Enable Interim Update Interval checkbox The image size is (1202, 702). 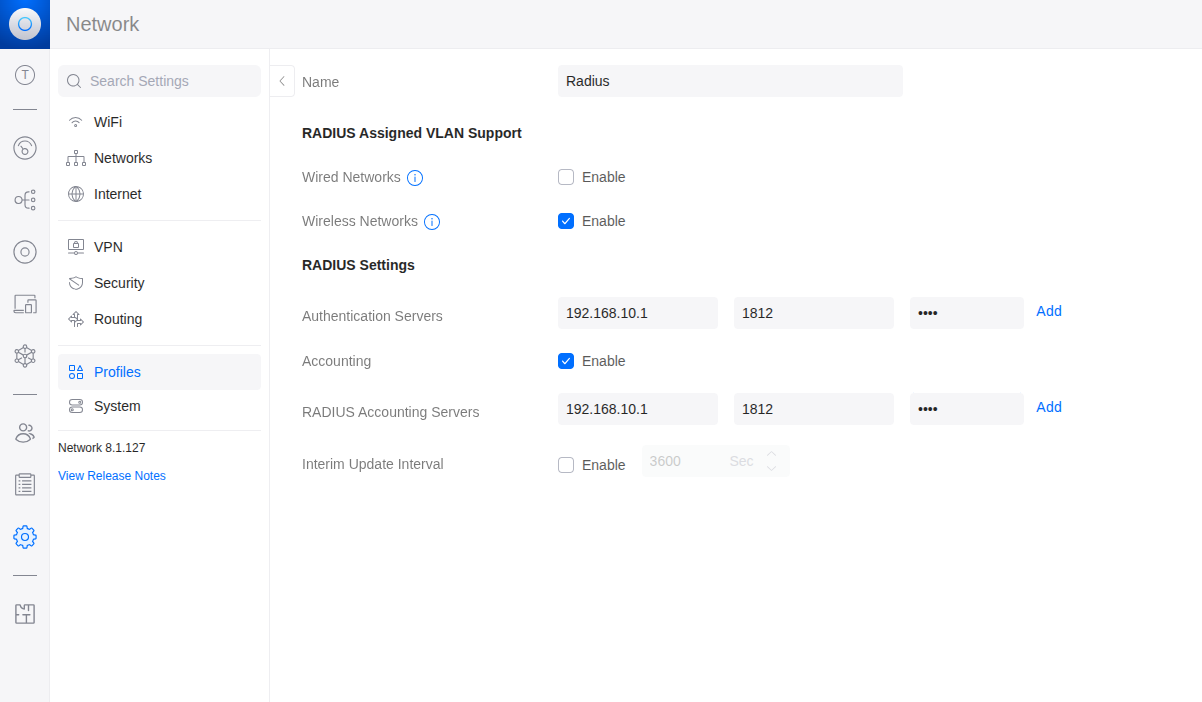point(566,465)
